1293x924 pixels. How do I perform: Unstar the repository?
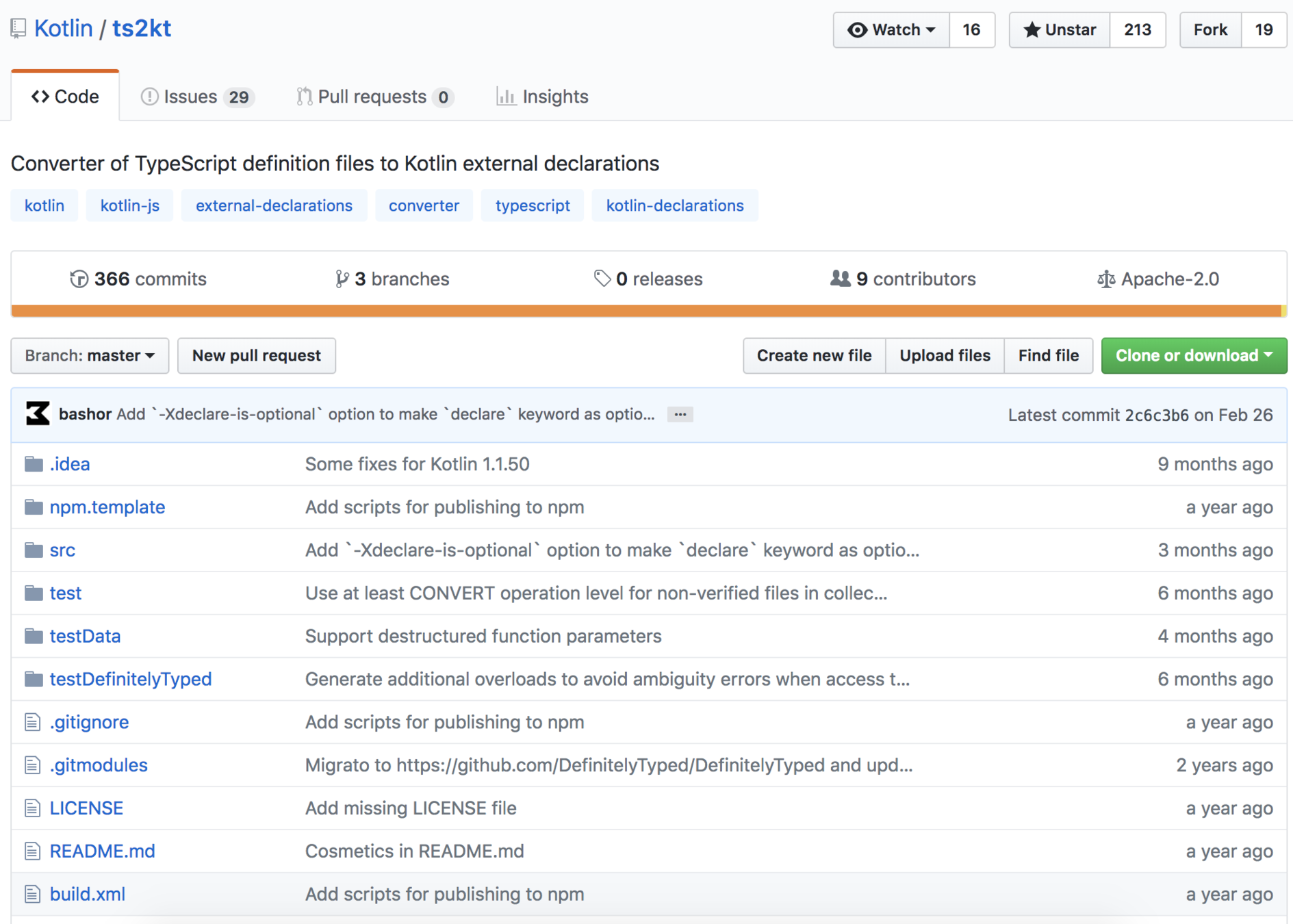(x=1060, y=30)
